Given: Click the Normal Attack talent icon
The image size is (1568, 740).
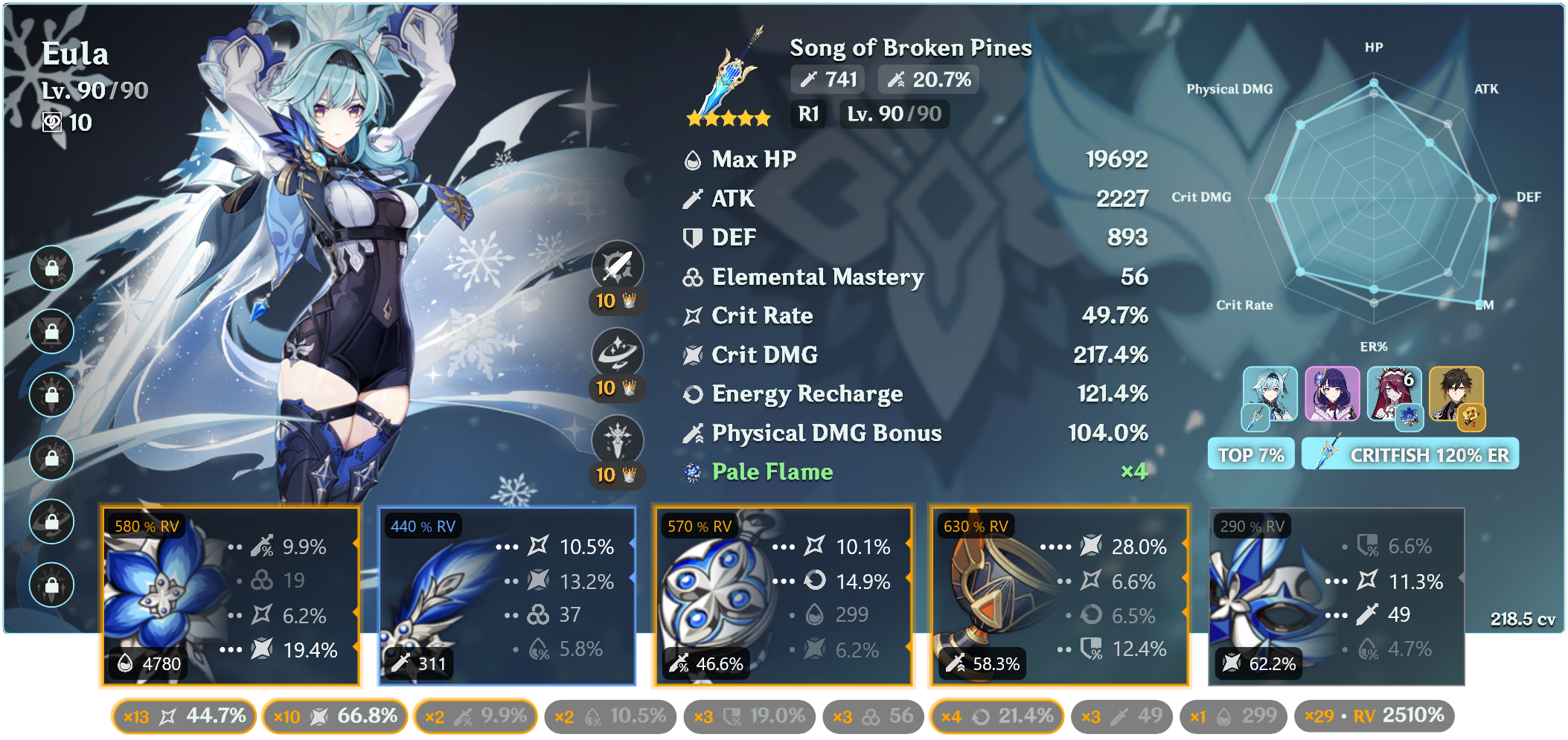Looking at the screenshot, I should 617,266.
